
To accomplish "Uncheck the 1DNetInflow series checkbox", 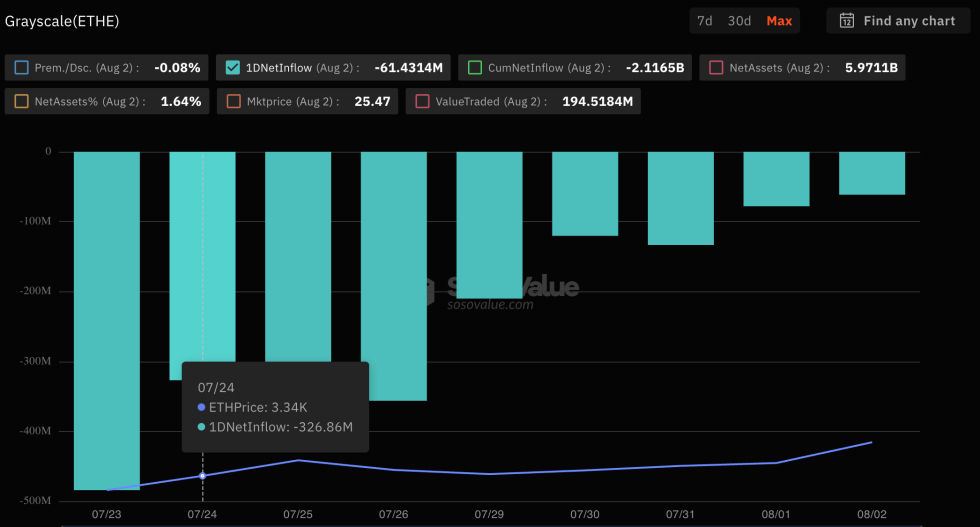I will (232, 68).
